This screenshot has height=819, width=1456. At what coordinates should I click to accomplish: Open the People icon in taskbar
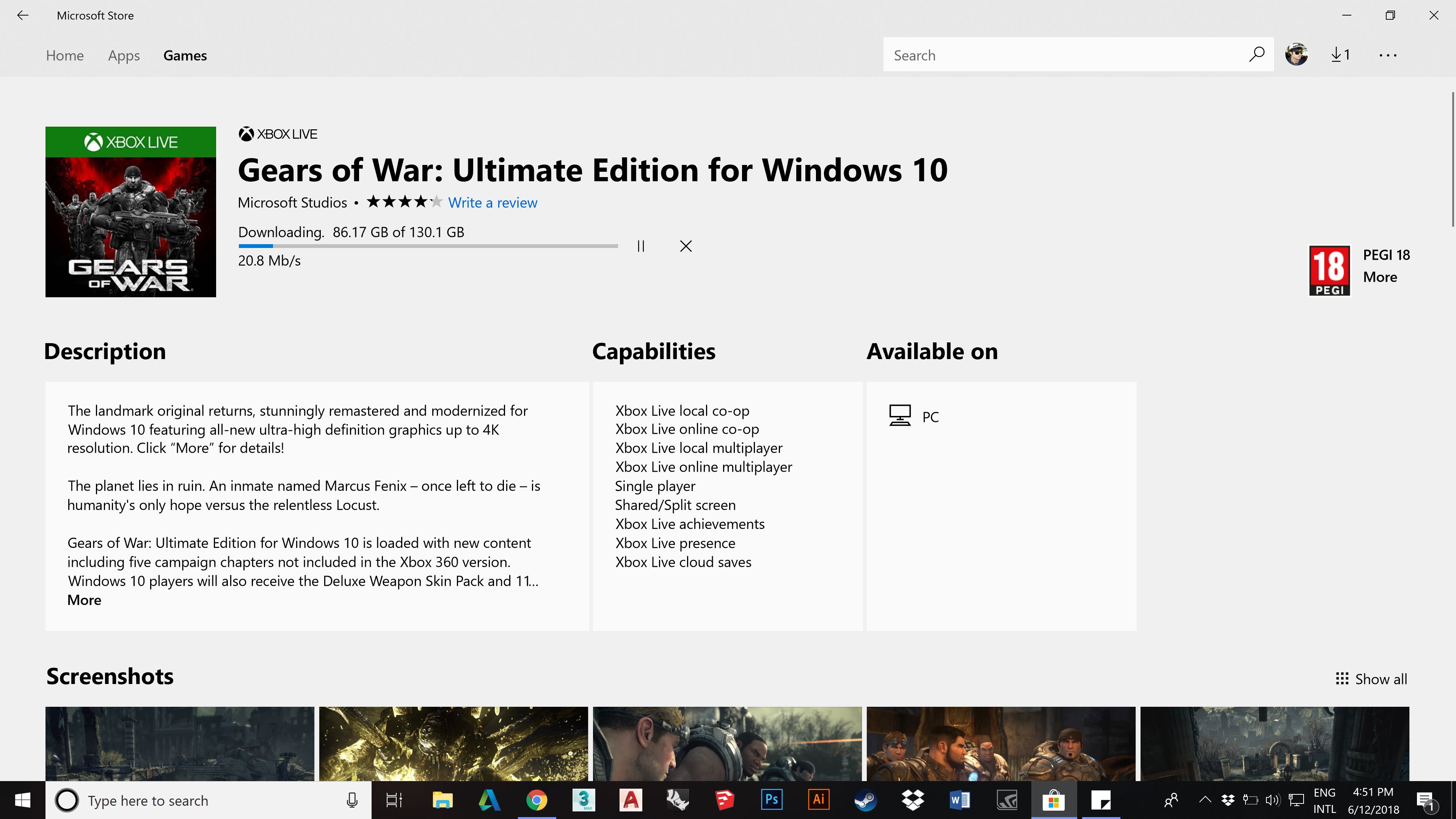pos(1171,800)
